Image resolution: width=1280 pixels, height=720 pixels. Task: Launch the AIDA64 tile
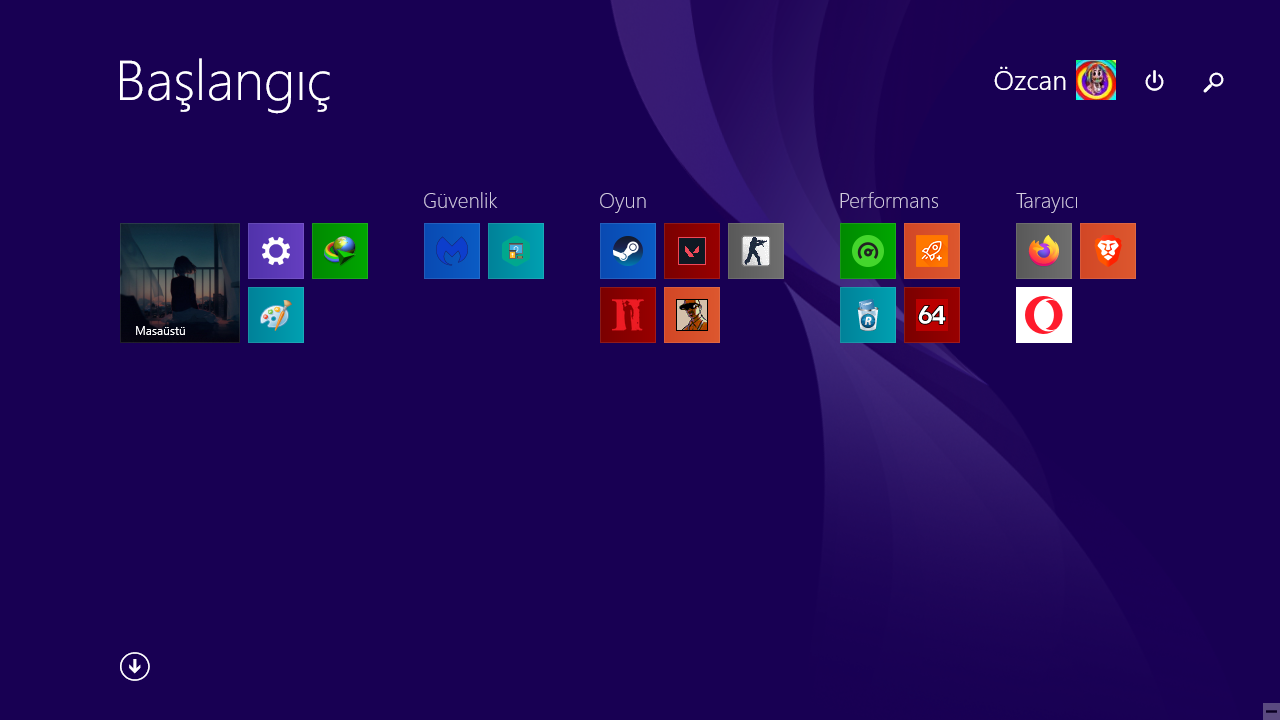(932, 315)
